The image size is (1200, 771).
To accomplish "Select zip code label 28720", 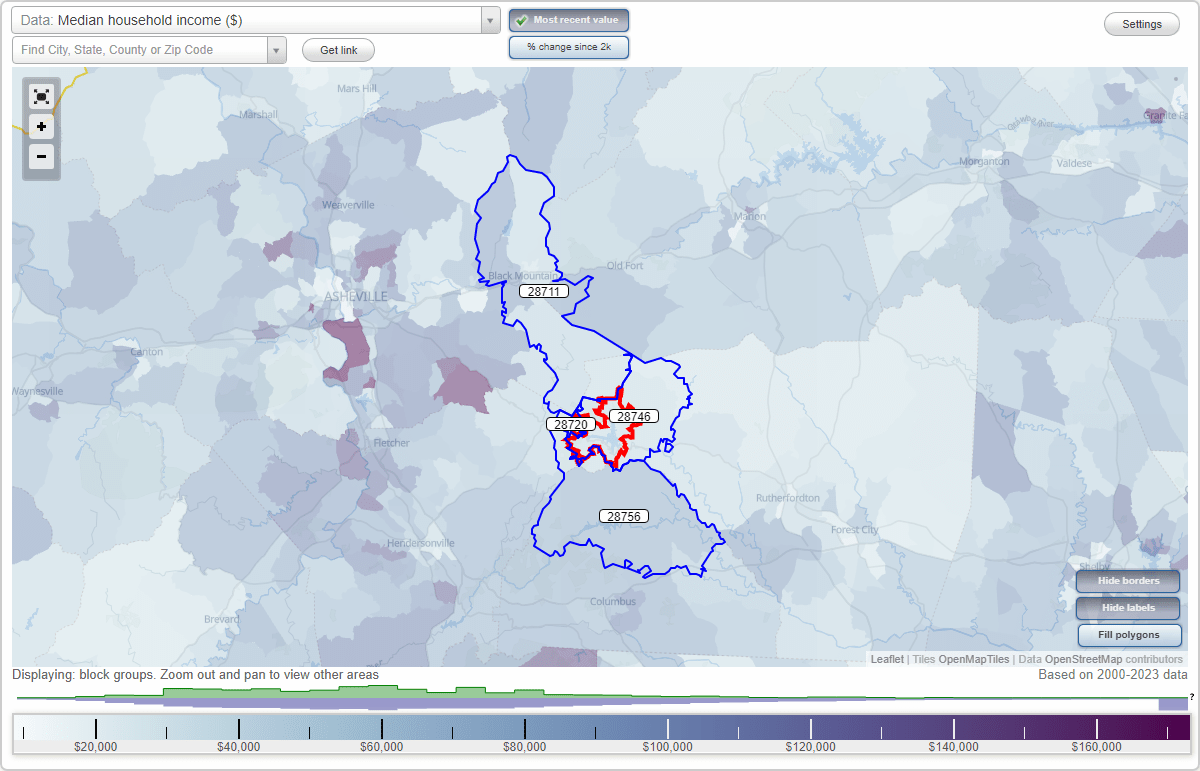I will 571,424.
